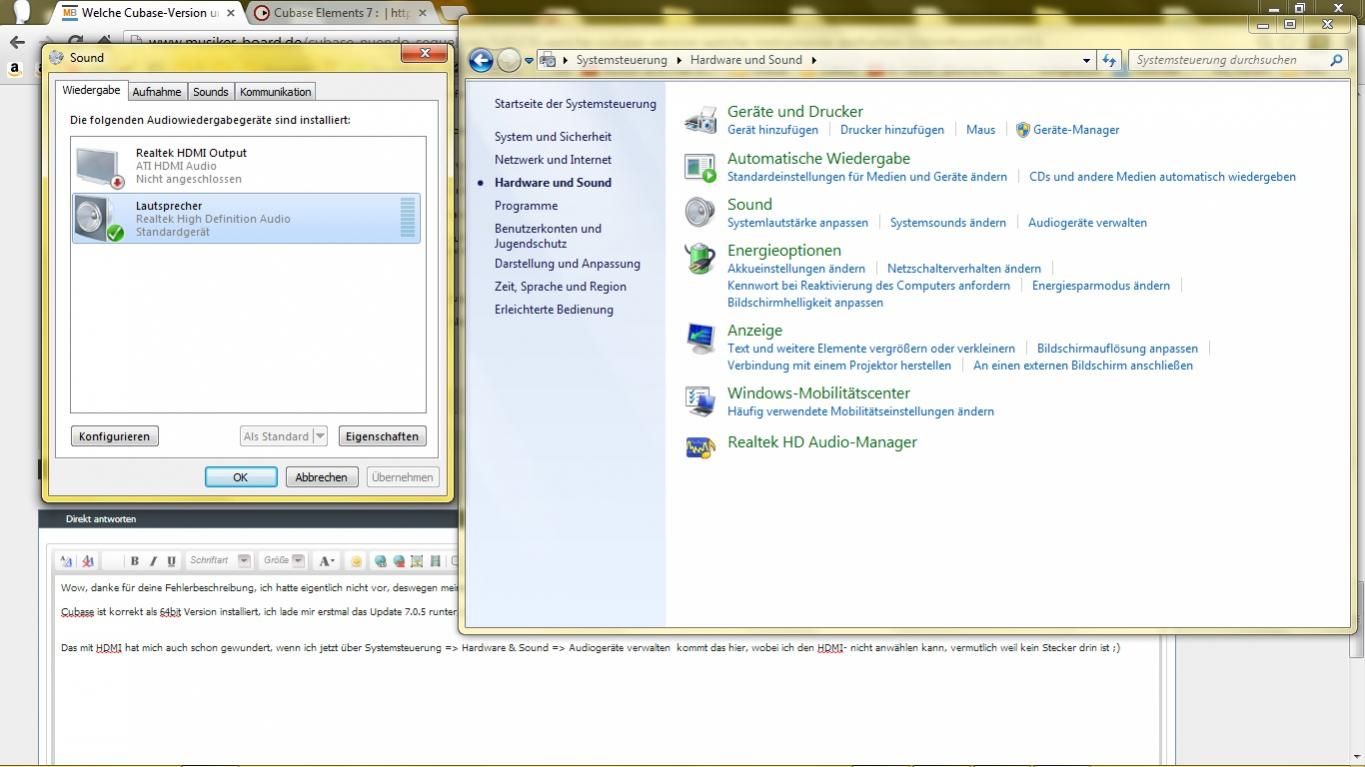This screenshot has height=767, width=1365.
Task: Go back in Control Panel window
Action: [x=481, y=60]
